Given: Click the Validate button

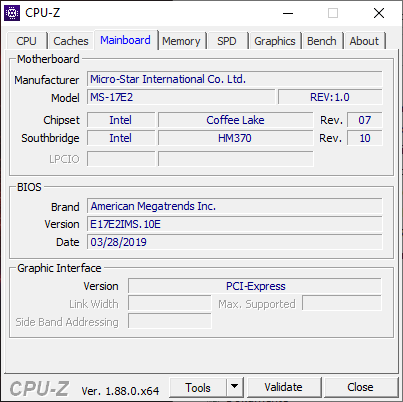Looking at the screenshot, I should (284, 387).
